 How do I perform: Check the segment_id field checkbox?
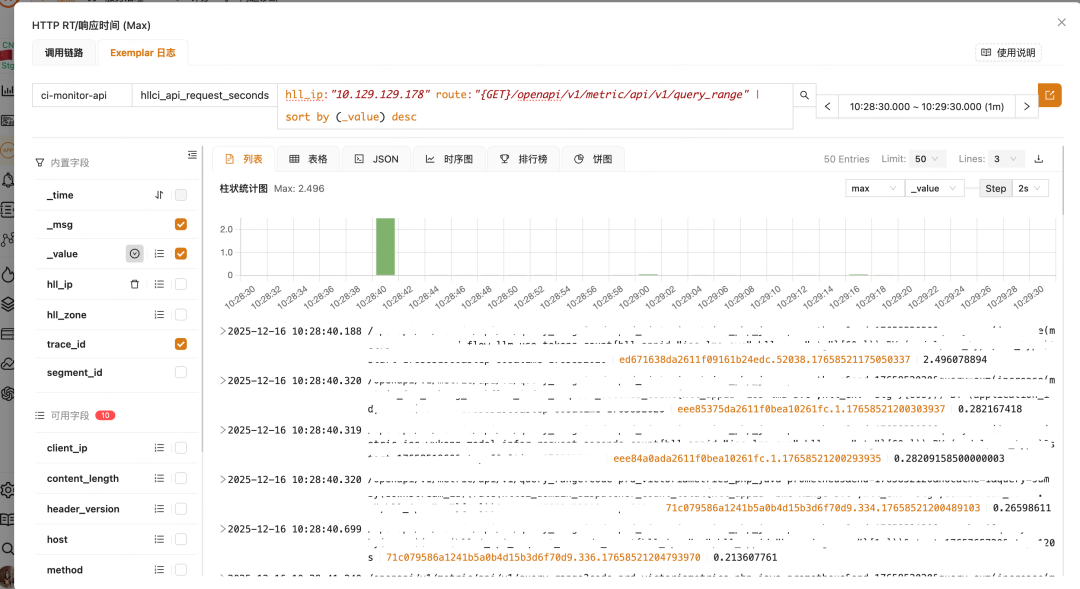[x=180, y=372]
